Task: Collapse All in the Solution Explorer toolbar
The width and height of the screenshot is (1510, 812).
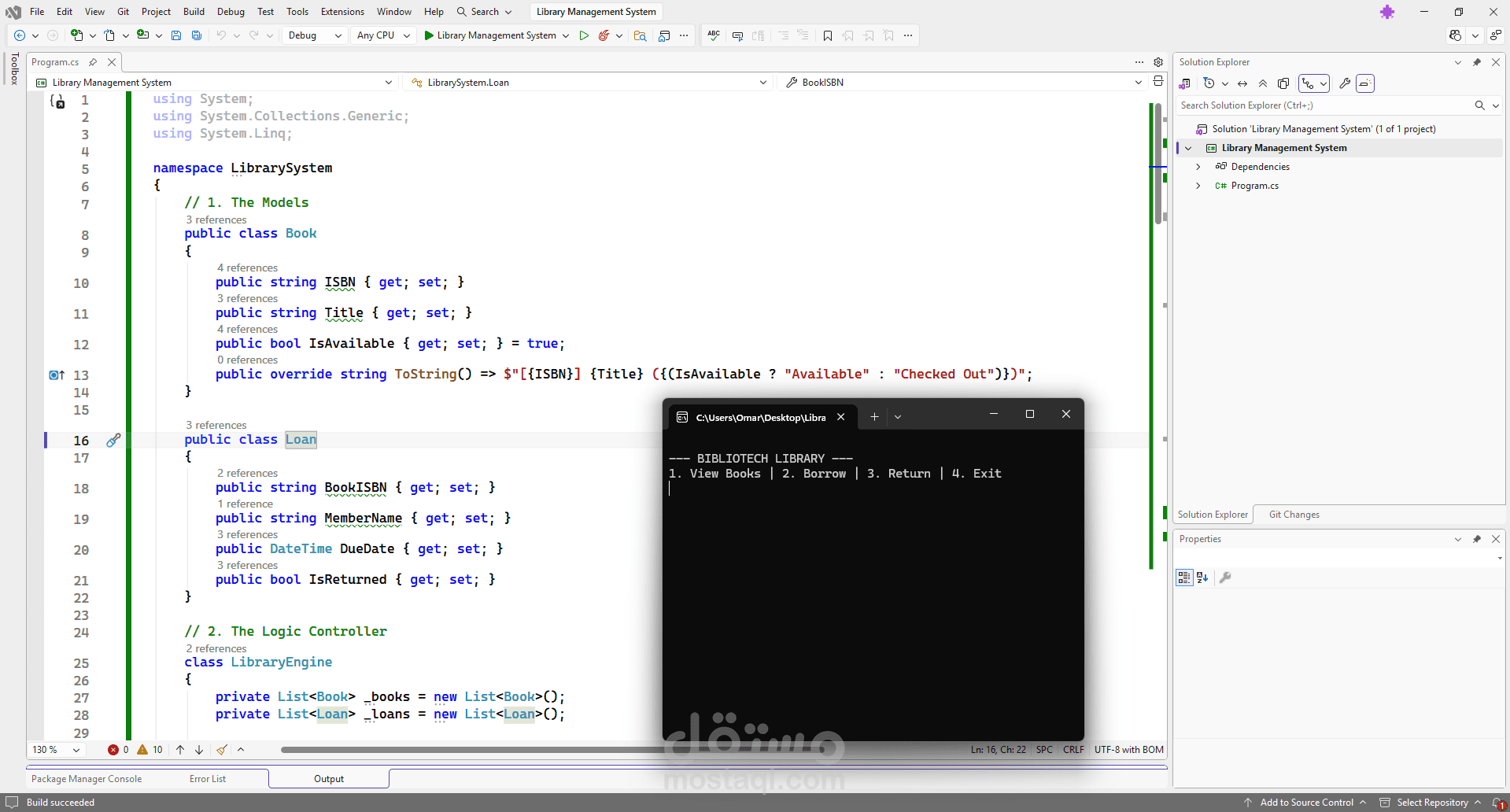Action: pos(1263,83)
